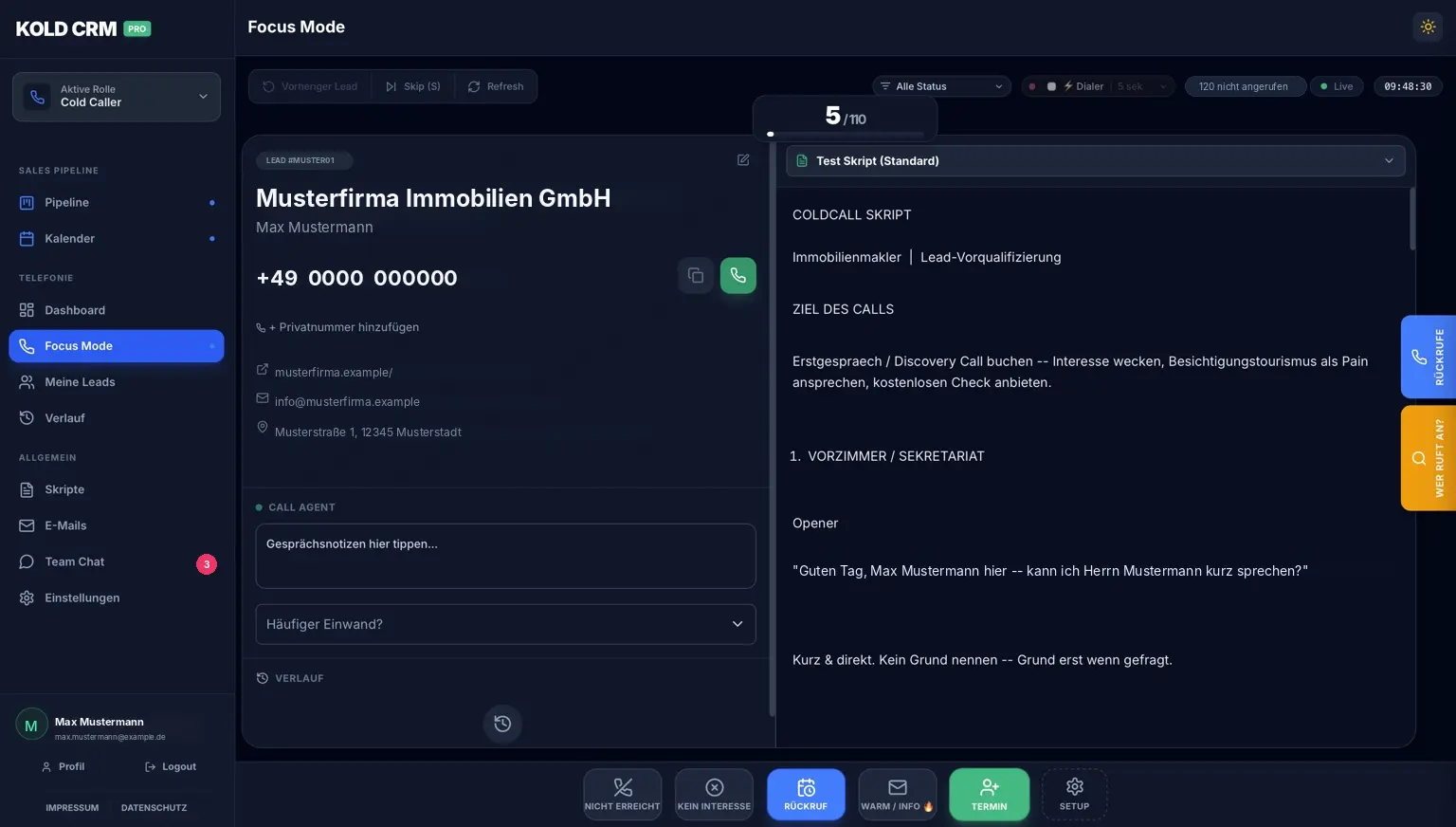Open the Alle Status filter dropdown
Viewport: 1456px width, 827px height.
942,86
